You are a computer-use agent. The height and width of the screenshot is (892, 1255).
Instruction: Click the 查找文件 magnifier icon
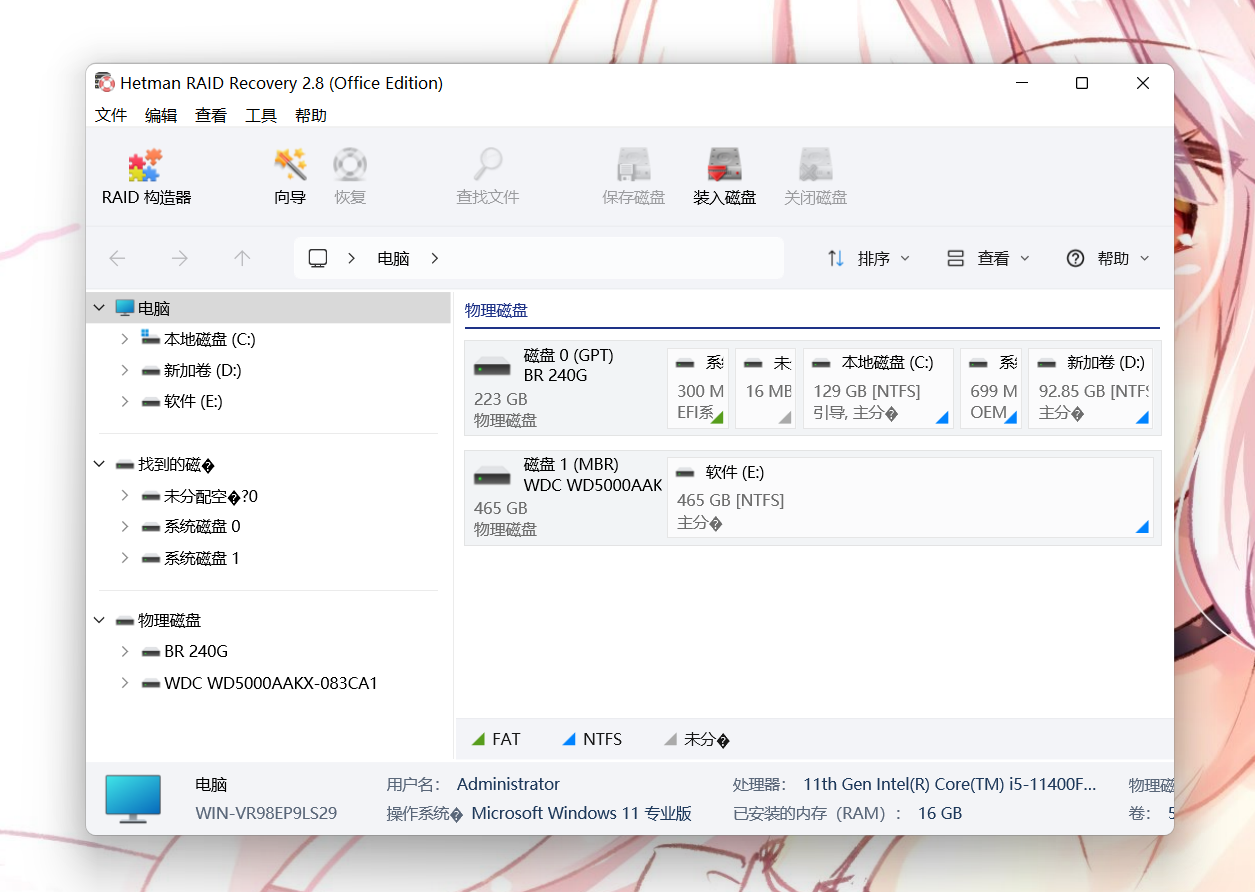click(488, 165)
